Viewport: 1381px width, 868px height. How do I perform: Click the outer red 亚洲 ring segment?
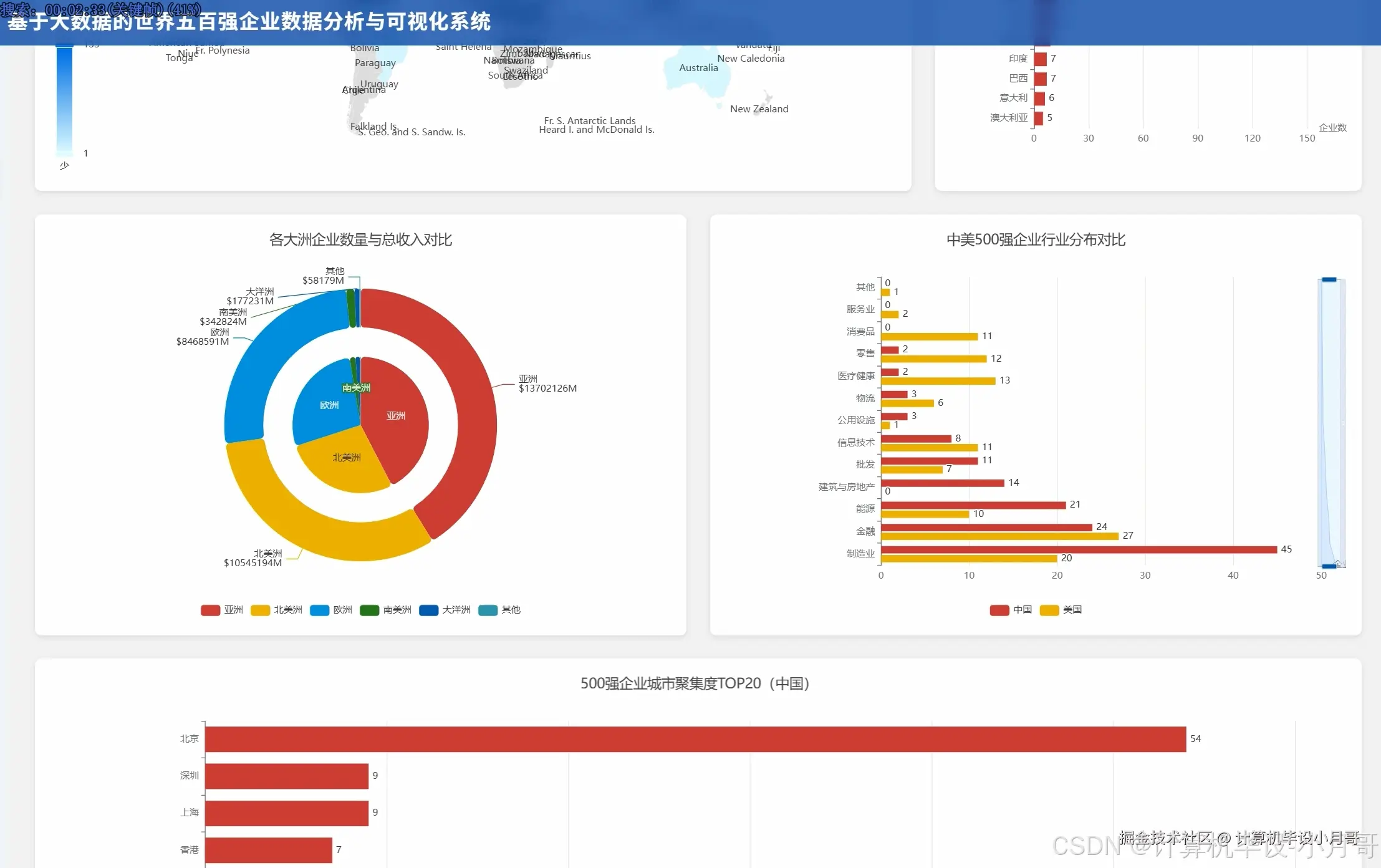[477, 424]
